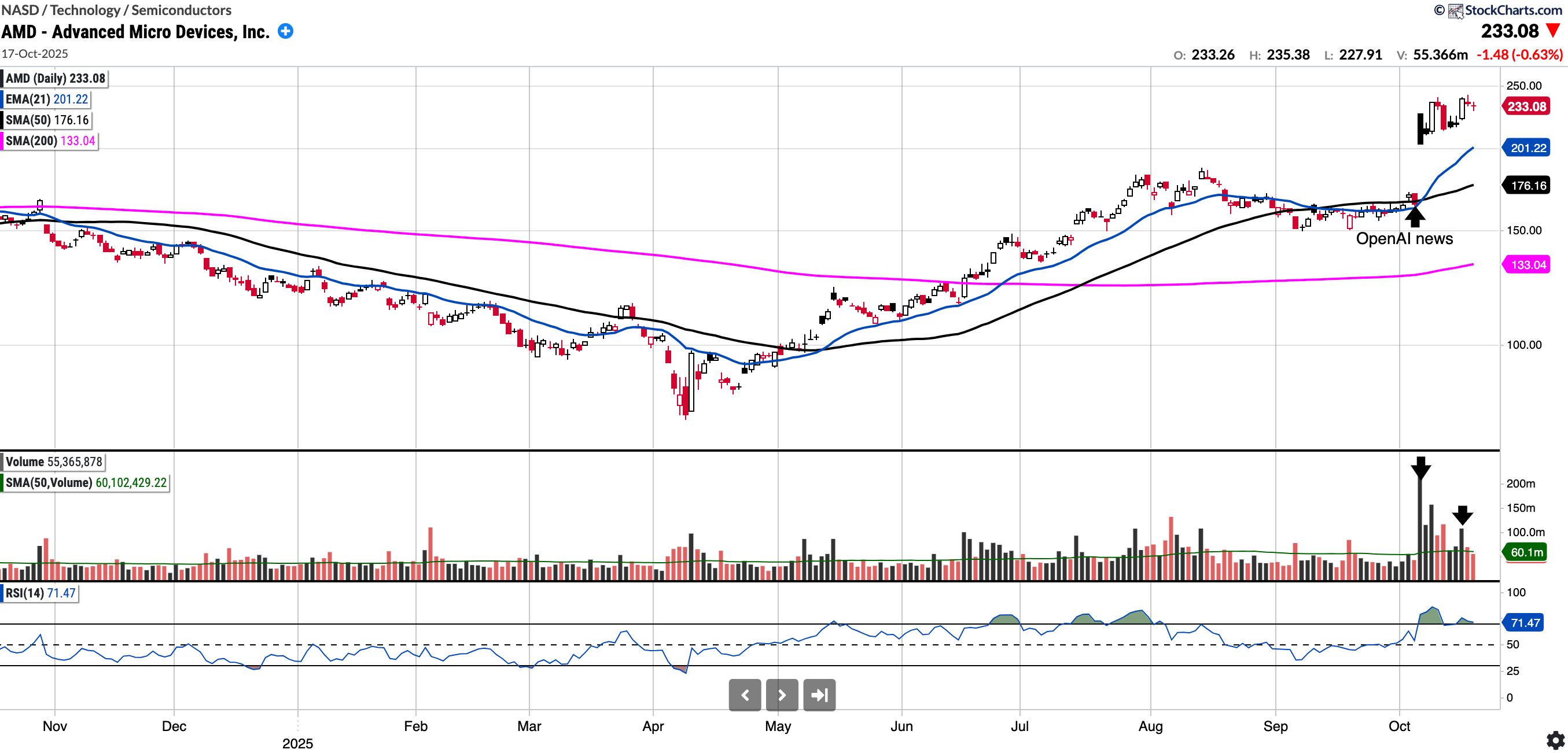Click the black arrow above OpenAI news

(x=1415, y=216)
